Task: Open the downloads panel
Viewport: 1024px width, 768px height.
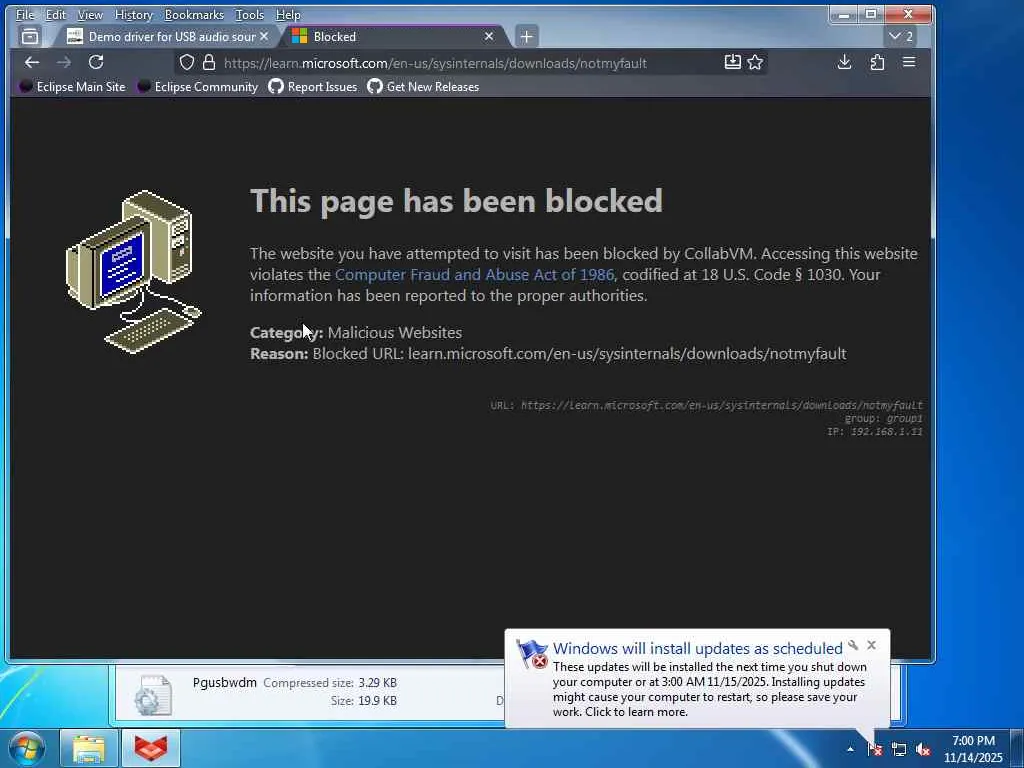Action: click(844, 62)
